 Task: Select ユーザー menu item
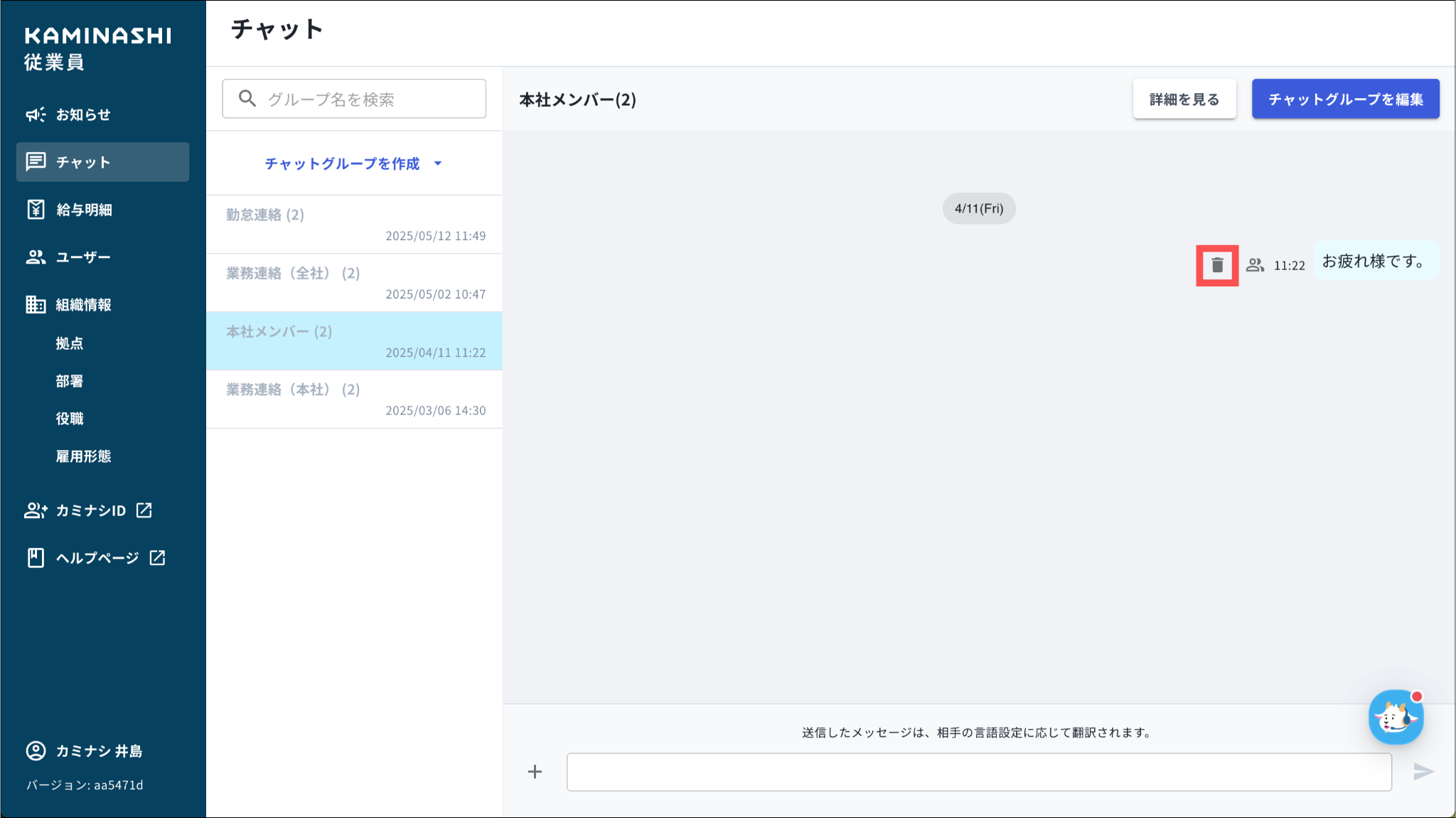83,257
